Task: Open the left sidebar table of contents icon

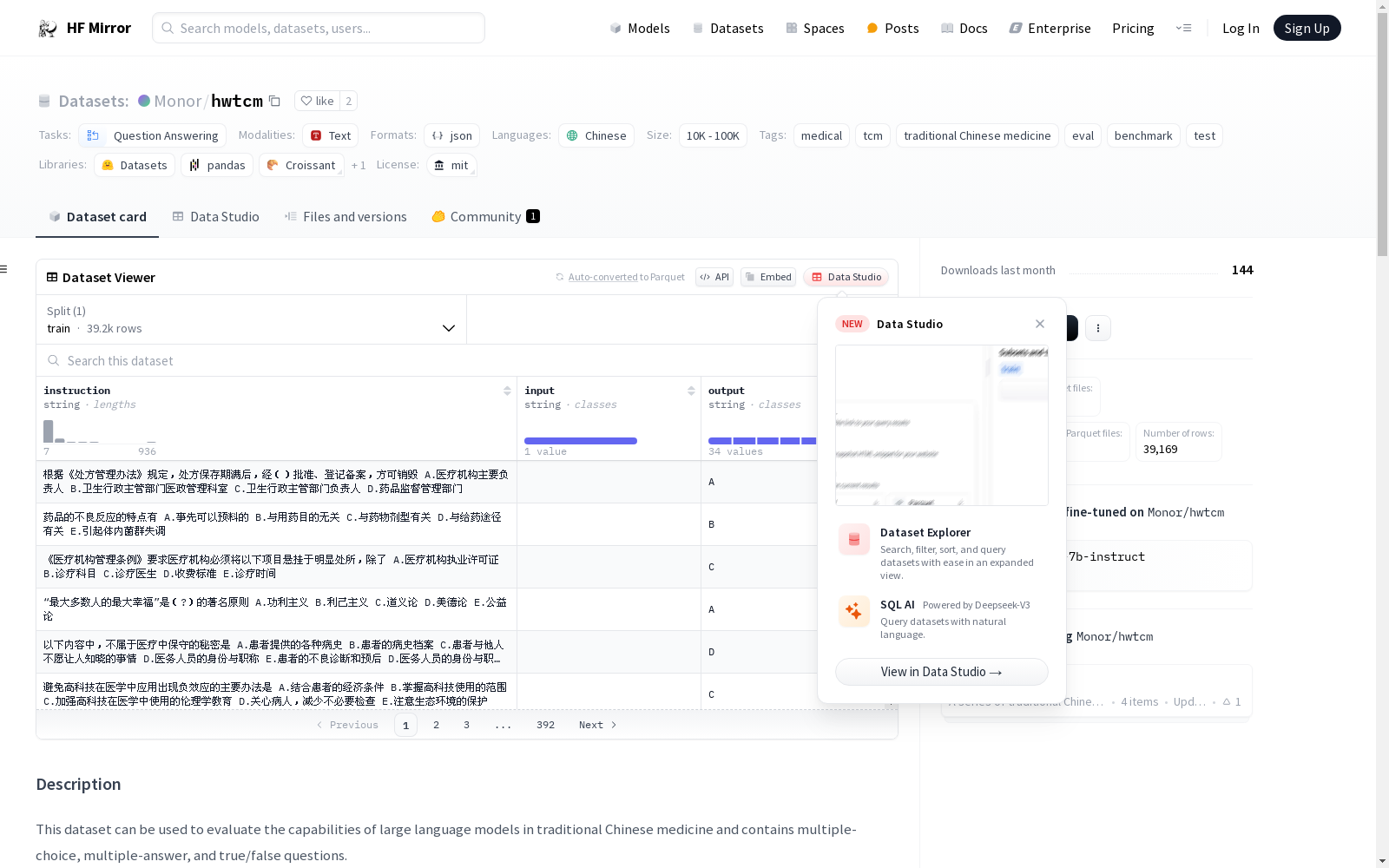Action: pyautogui.click(x=4, y=269)
